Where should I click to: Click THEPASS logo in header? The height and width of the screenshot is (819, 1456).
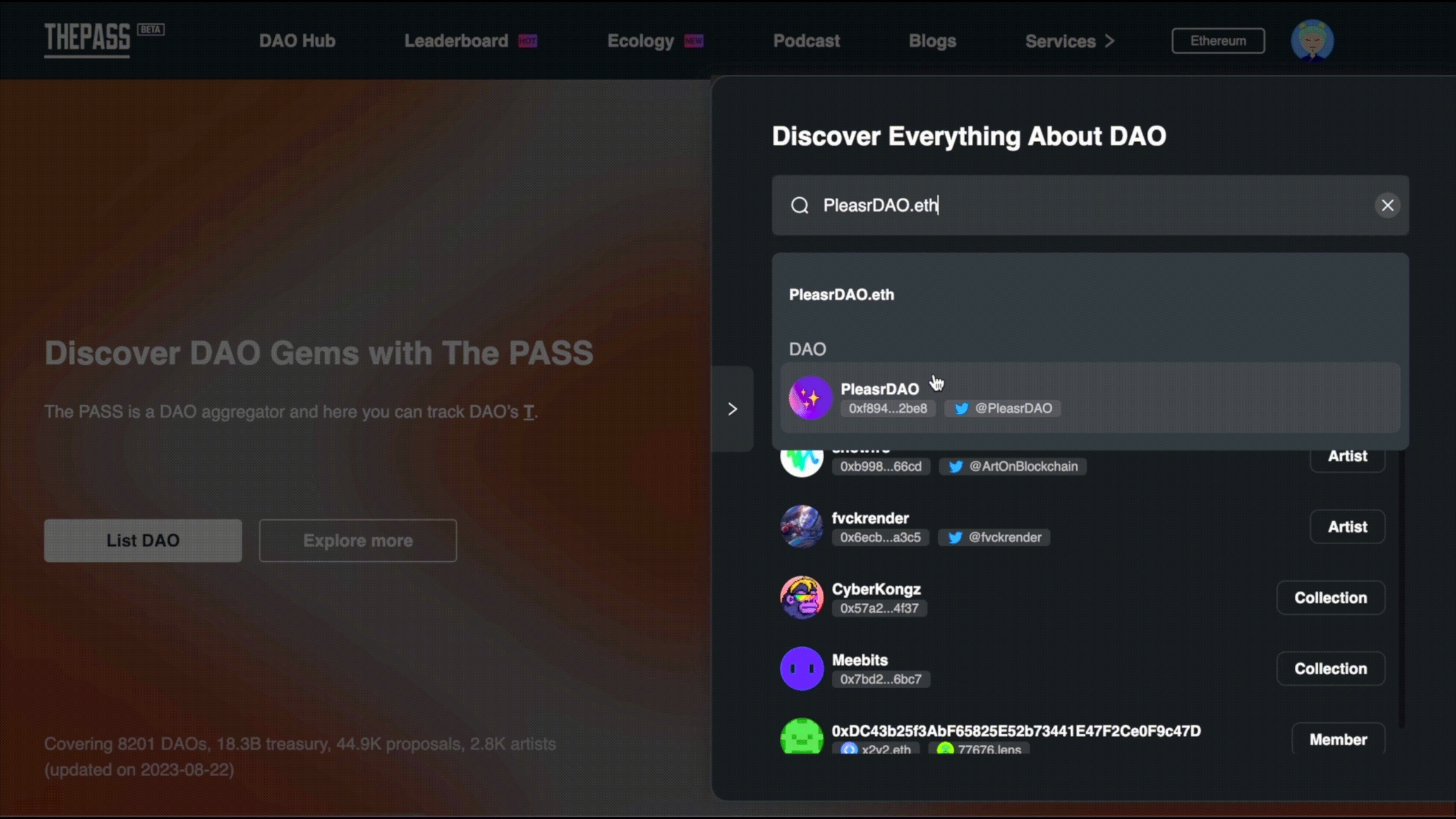click(87, 39)
